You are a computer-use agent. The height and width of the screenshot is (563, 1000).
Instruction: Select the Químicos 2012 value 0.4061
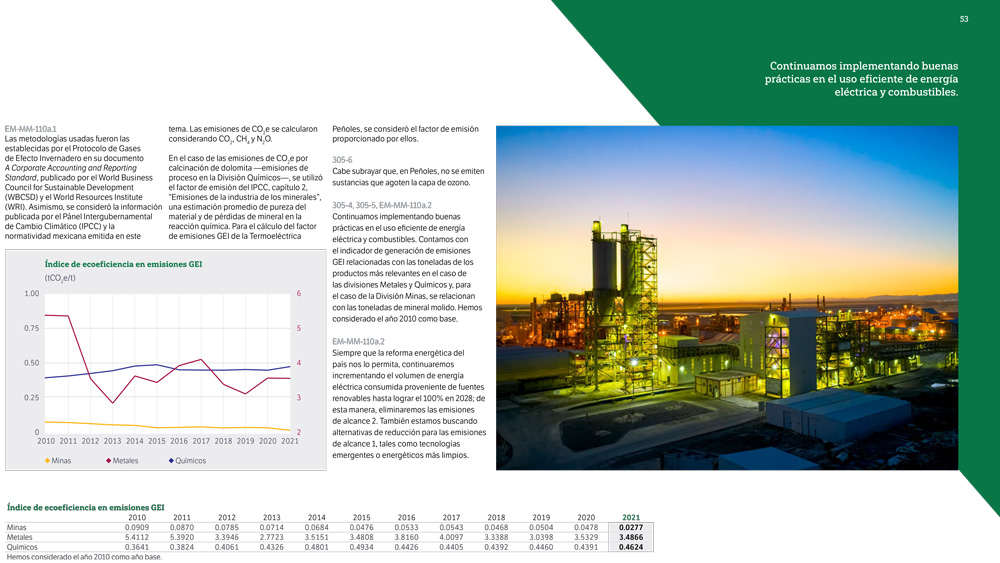coord(226,547)
